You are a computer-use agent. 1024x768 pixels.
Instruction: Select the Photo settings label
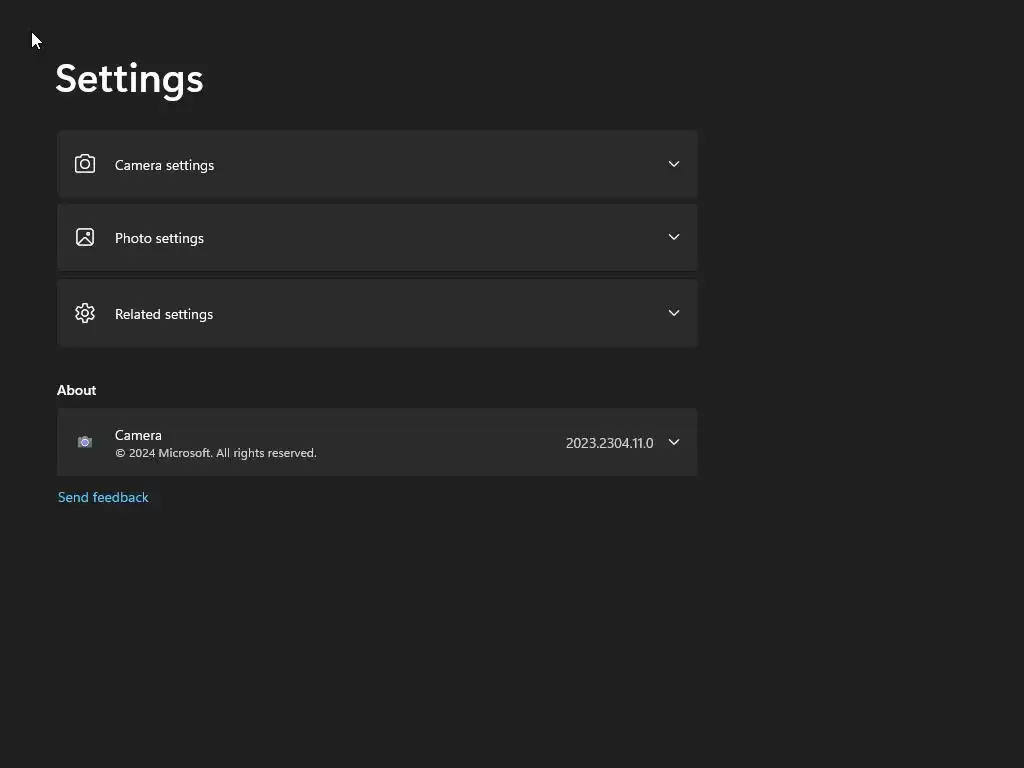coord(159,238)
